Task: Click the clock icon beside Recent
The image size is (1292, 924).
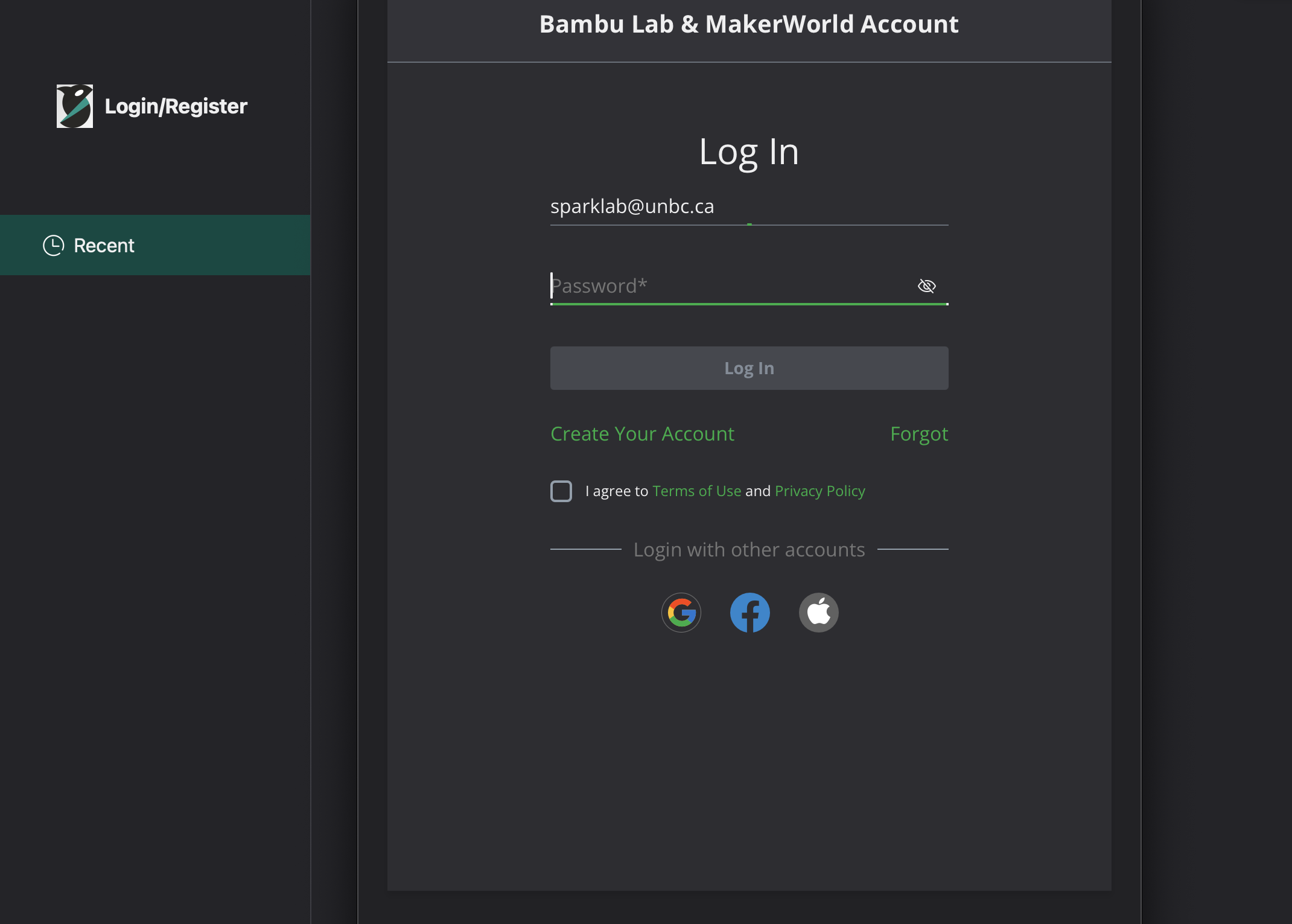Action: coord(54,246)
